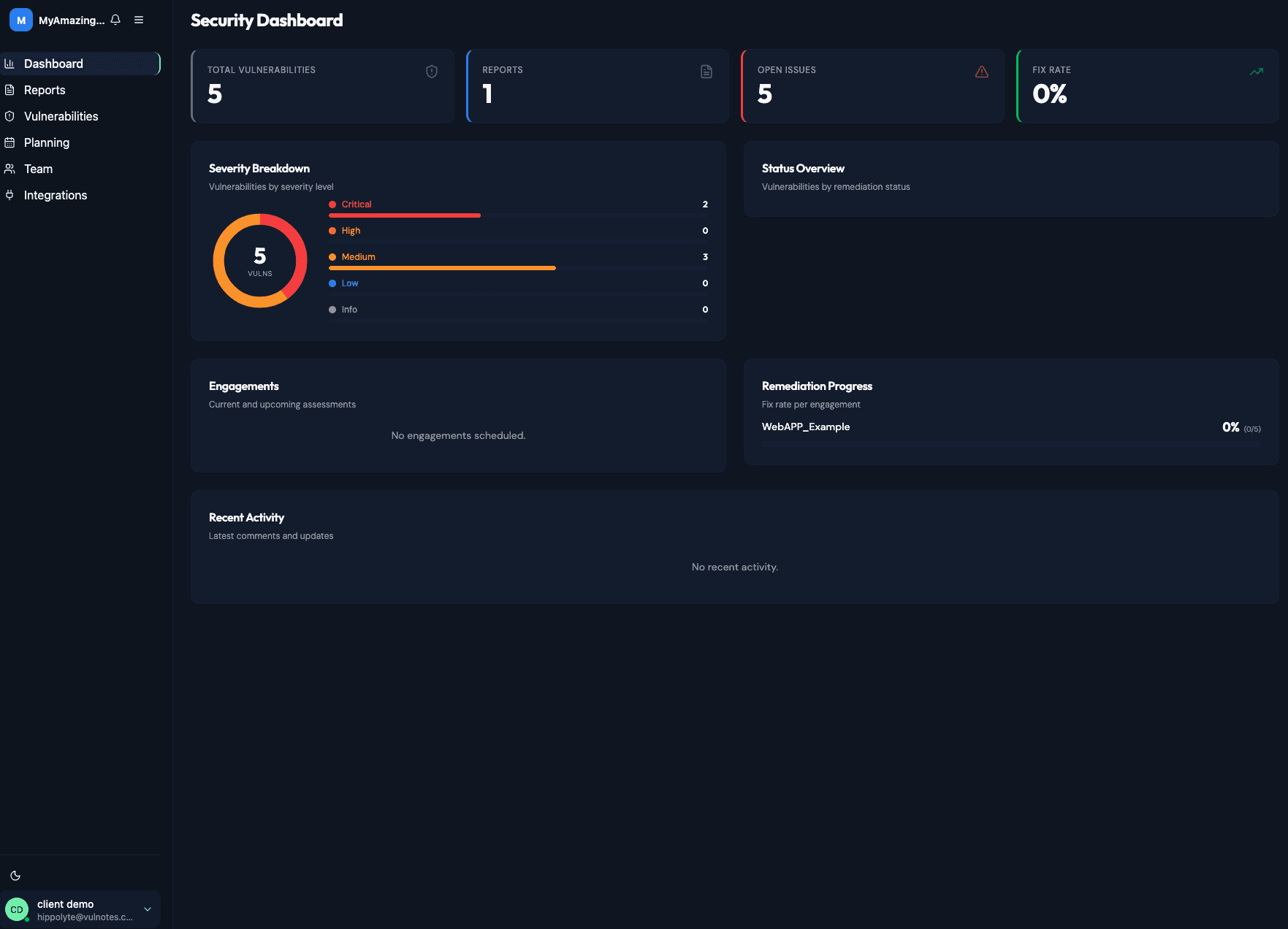Click the CD user avatar
Image resolution: width=1288 pixels, height=929 pixels.
tap(17, 910)
